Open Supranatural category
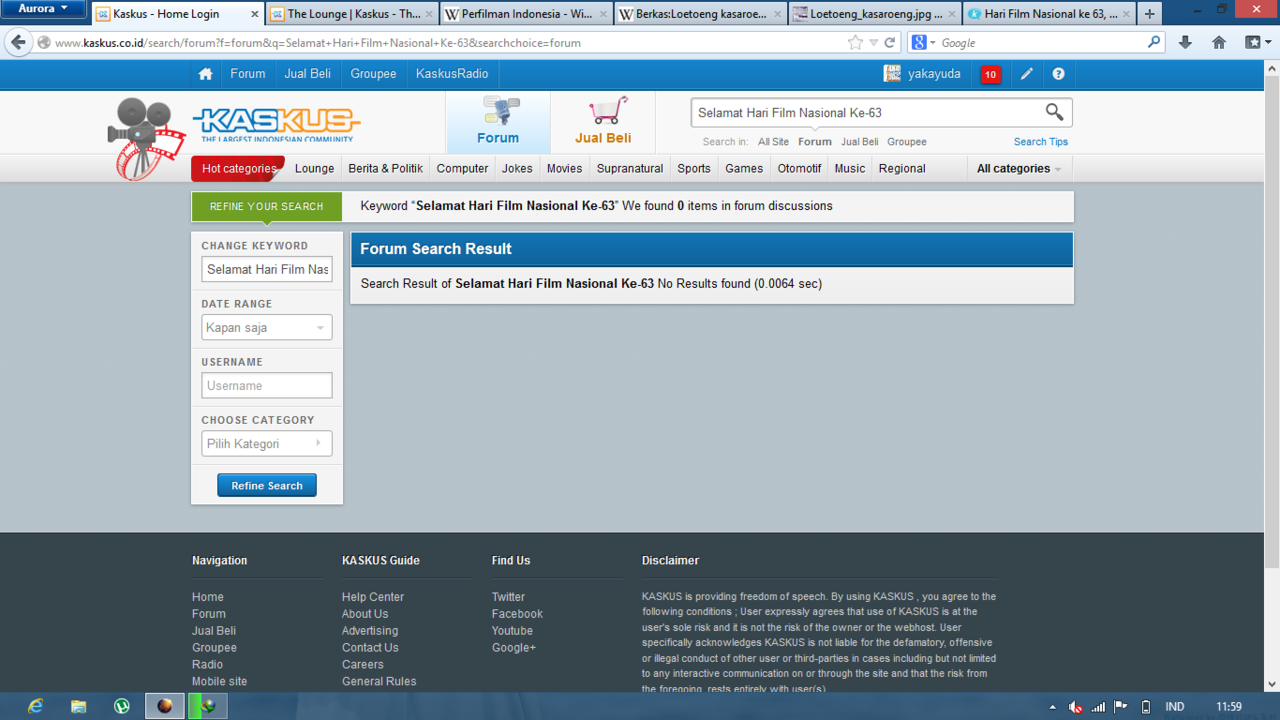1280x720 pixels. [630, 168]
